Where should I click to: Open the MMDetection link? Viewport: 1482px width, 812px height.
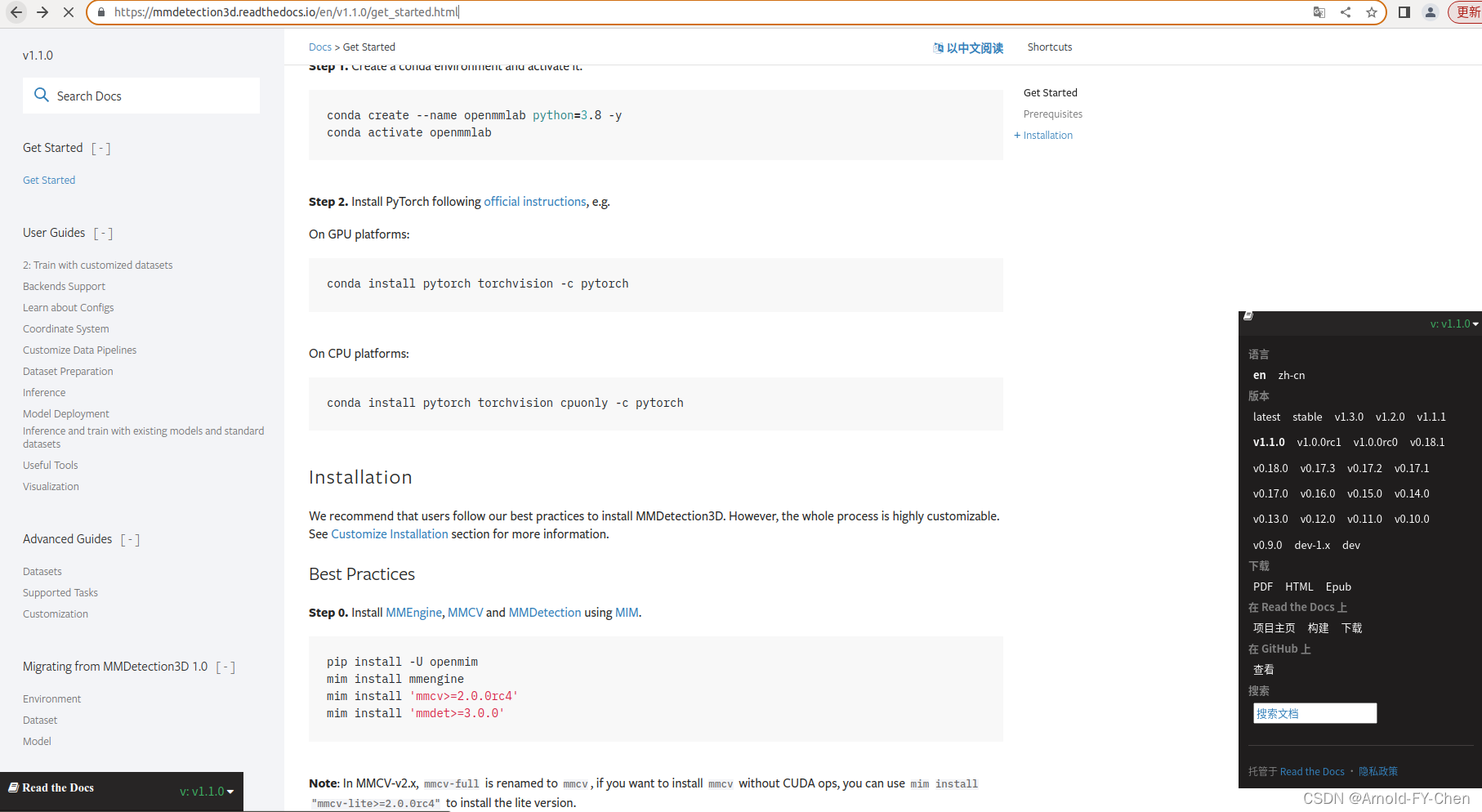(545, 613)
